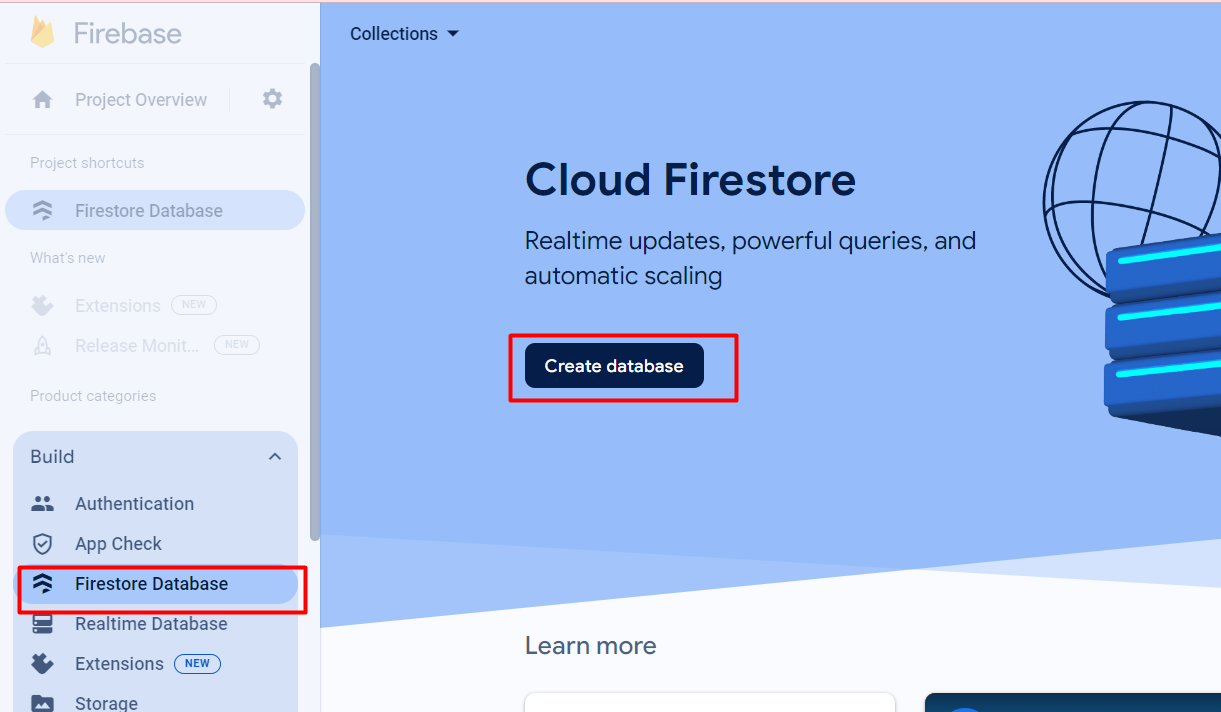This screenshot has width=1221, height=712.
Task: Click the NEW badge beside Build Extensions
Action: pyautogui.click(x=197, y=663)
